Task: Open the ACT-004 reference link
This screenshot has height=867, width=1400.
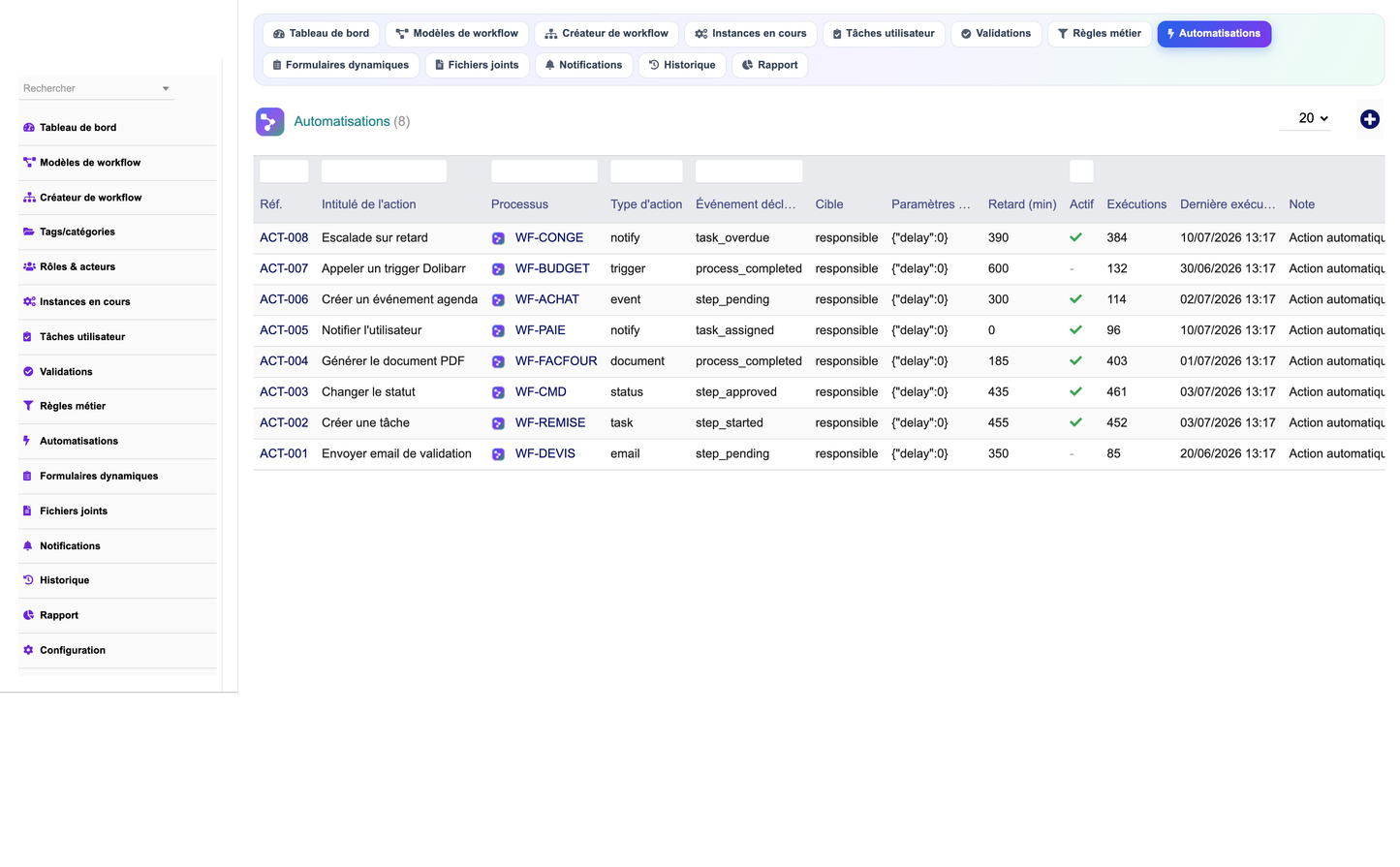Action: point(284,361)
